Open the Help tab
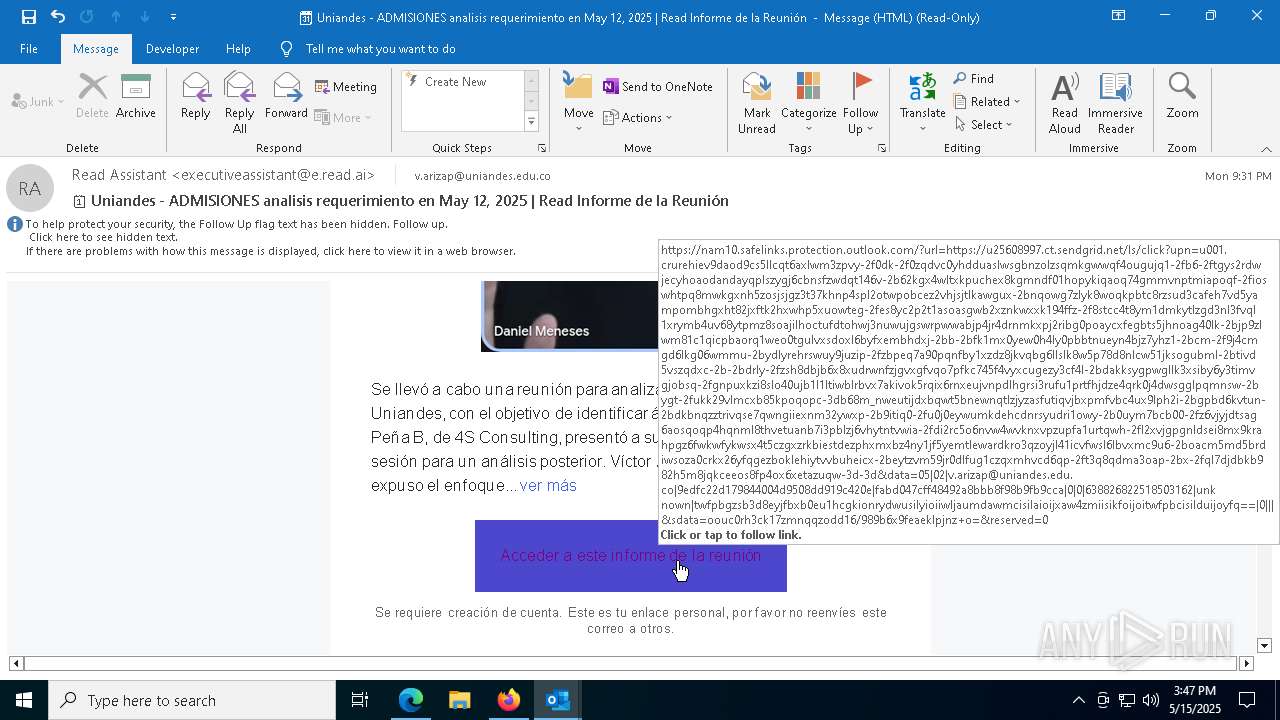 point(238,48)
